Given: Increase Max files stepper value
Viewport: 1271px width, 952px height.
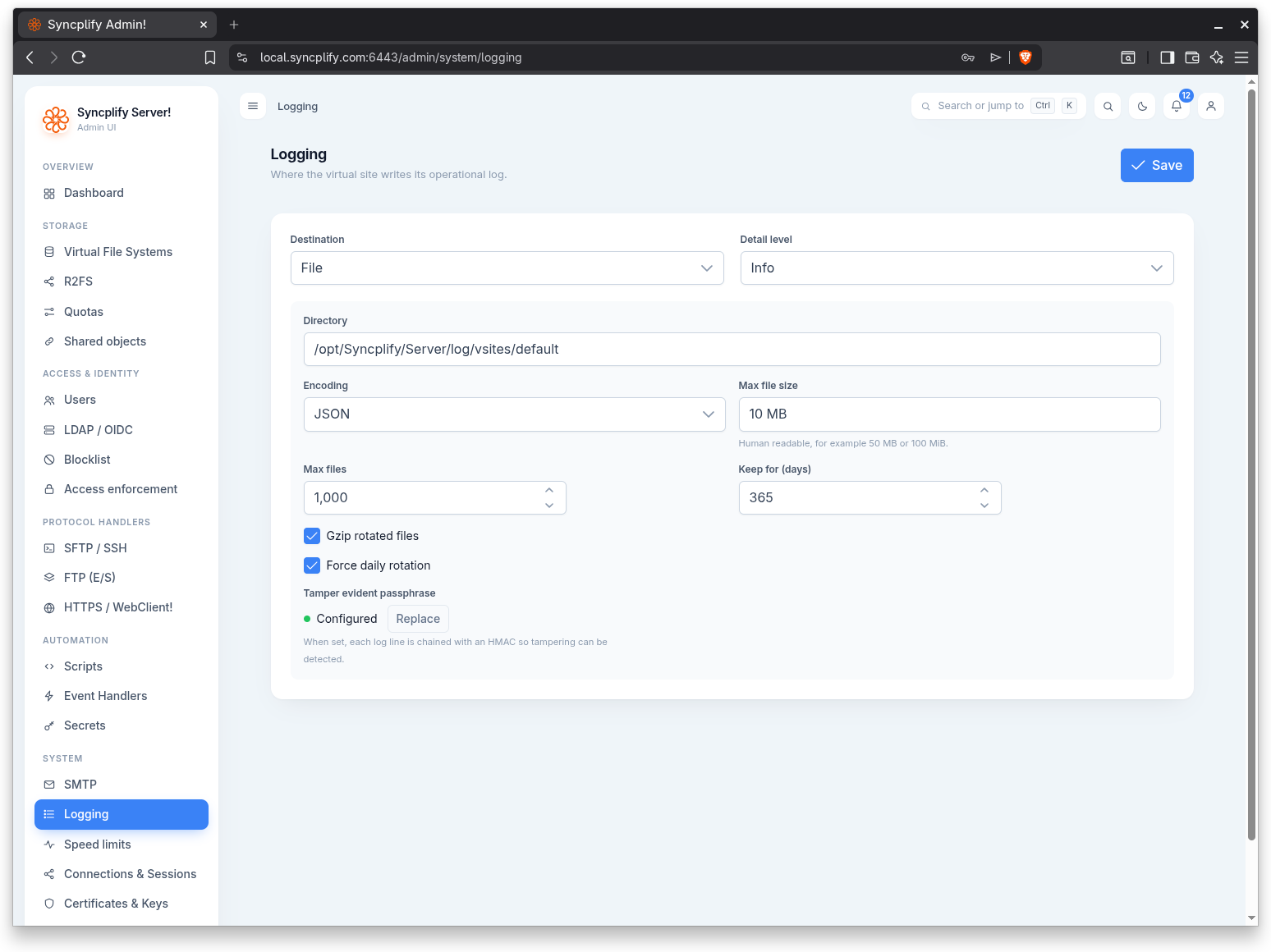Looking at the screenshot, I should coord(549,490).
